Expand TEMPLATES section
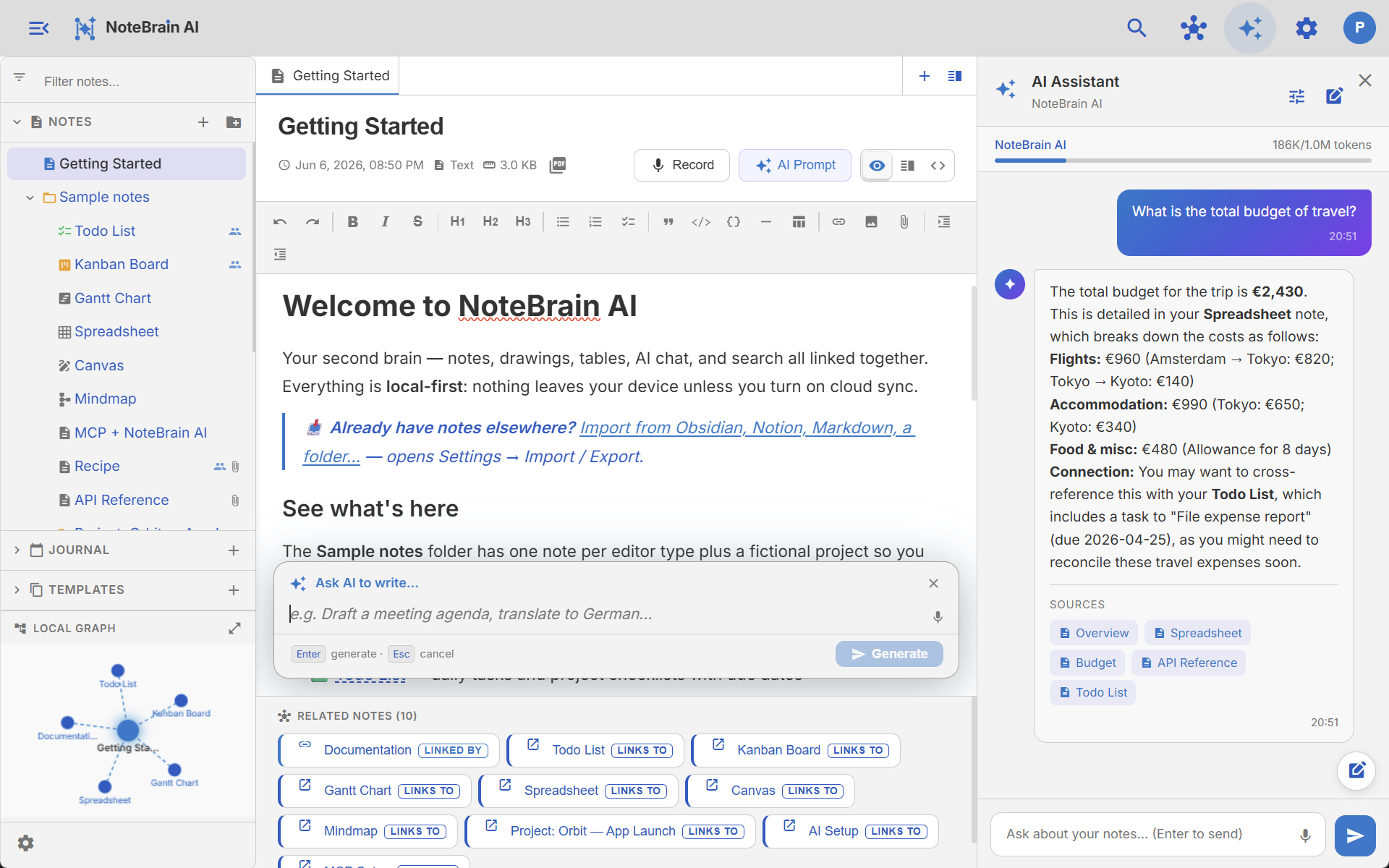1389x868 pixels. (x=17, y=590)
